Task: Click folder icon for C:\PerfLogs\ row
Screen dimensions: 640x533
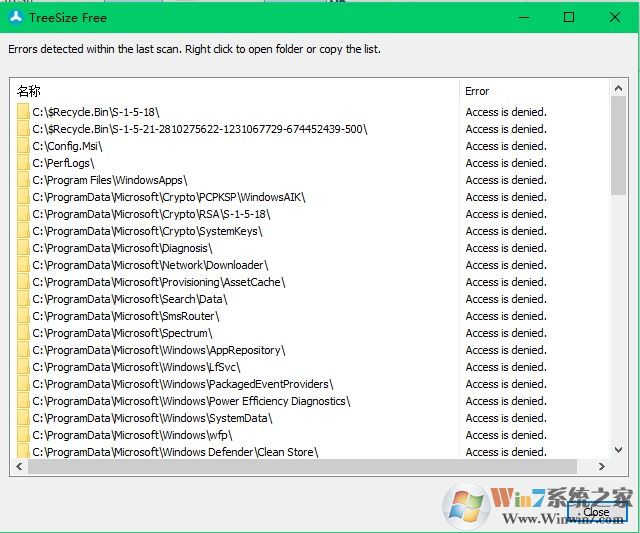Action: 23,163
